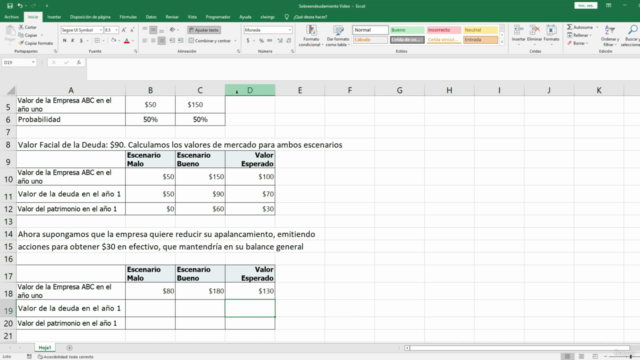Screen dimensions: 640x360
Task: Open the Archivo tab
Action: tap(11, 17)
